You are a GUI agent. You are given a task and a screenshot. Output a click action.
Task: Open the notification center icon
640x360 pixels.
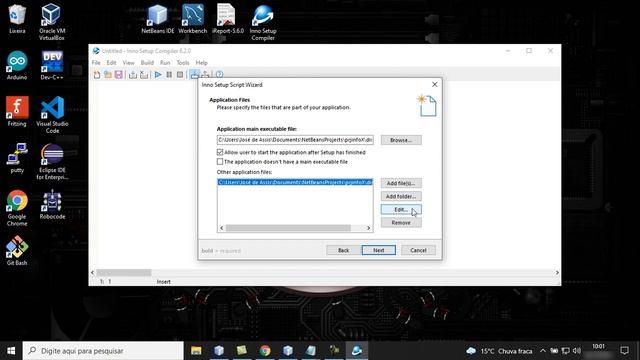click(x=624, y=351)
